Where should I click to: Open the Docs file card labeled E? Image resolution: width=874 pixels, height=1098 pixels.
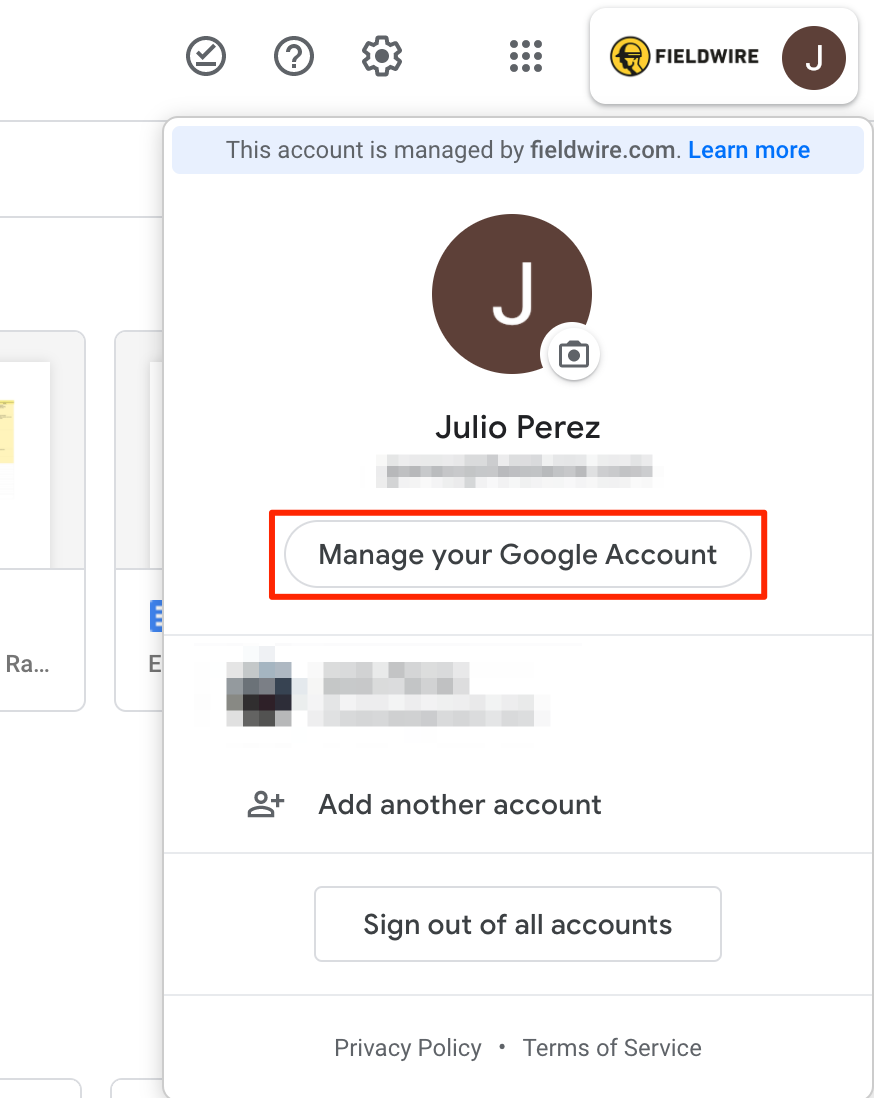coord(139,521)
